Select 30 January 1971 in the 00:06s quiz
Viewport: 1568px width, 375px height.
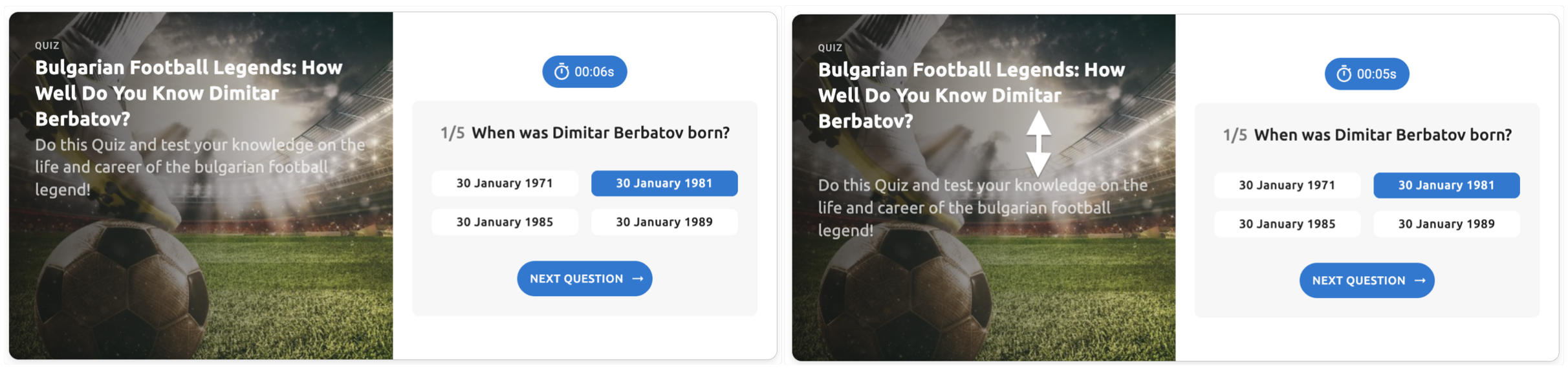click(505, 184)
